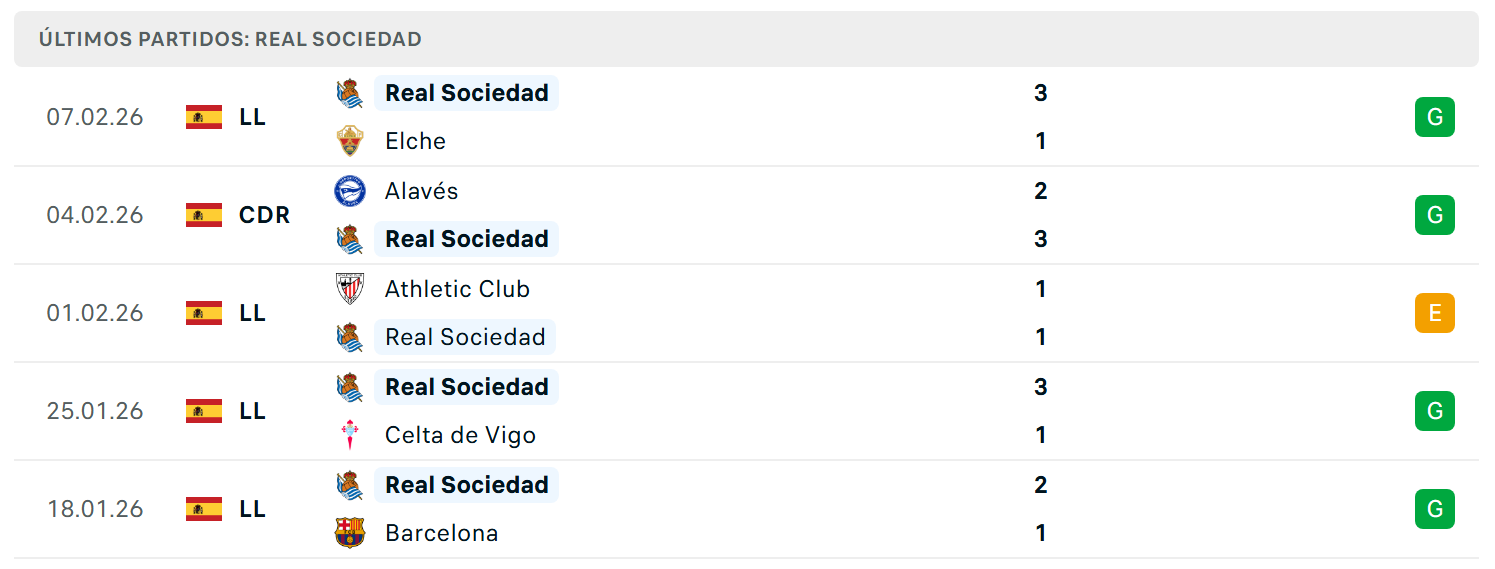
Task: Click the Athletic Club crest icon
Action: pyautogui.click(x=350, y=289)
